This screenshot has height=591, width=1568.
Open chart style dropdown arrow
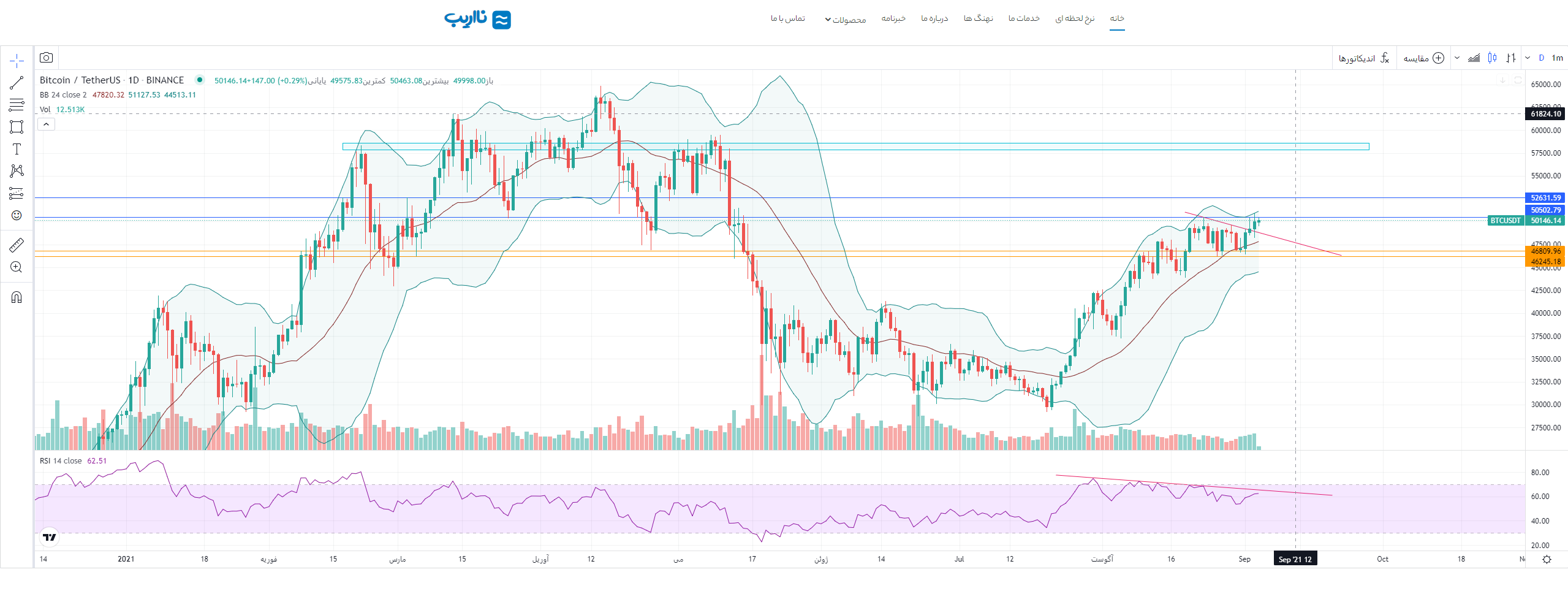[1457, 58]
